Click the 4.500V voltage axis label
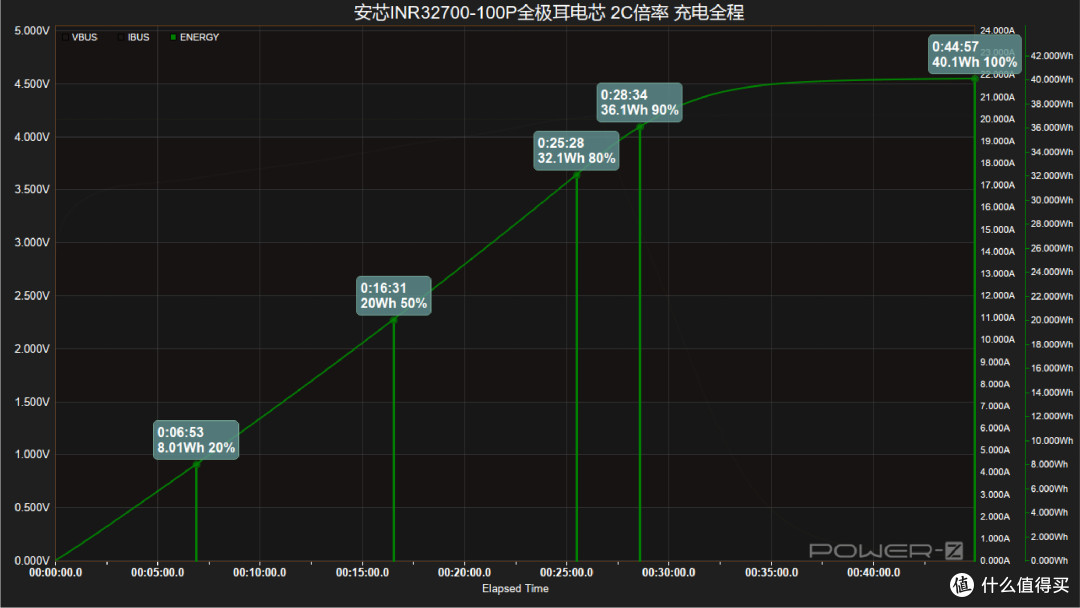The height and width of the screenshot is (608, 1080). (32, 84)
